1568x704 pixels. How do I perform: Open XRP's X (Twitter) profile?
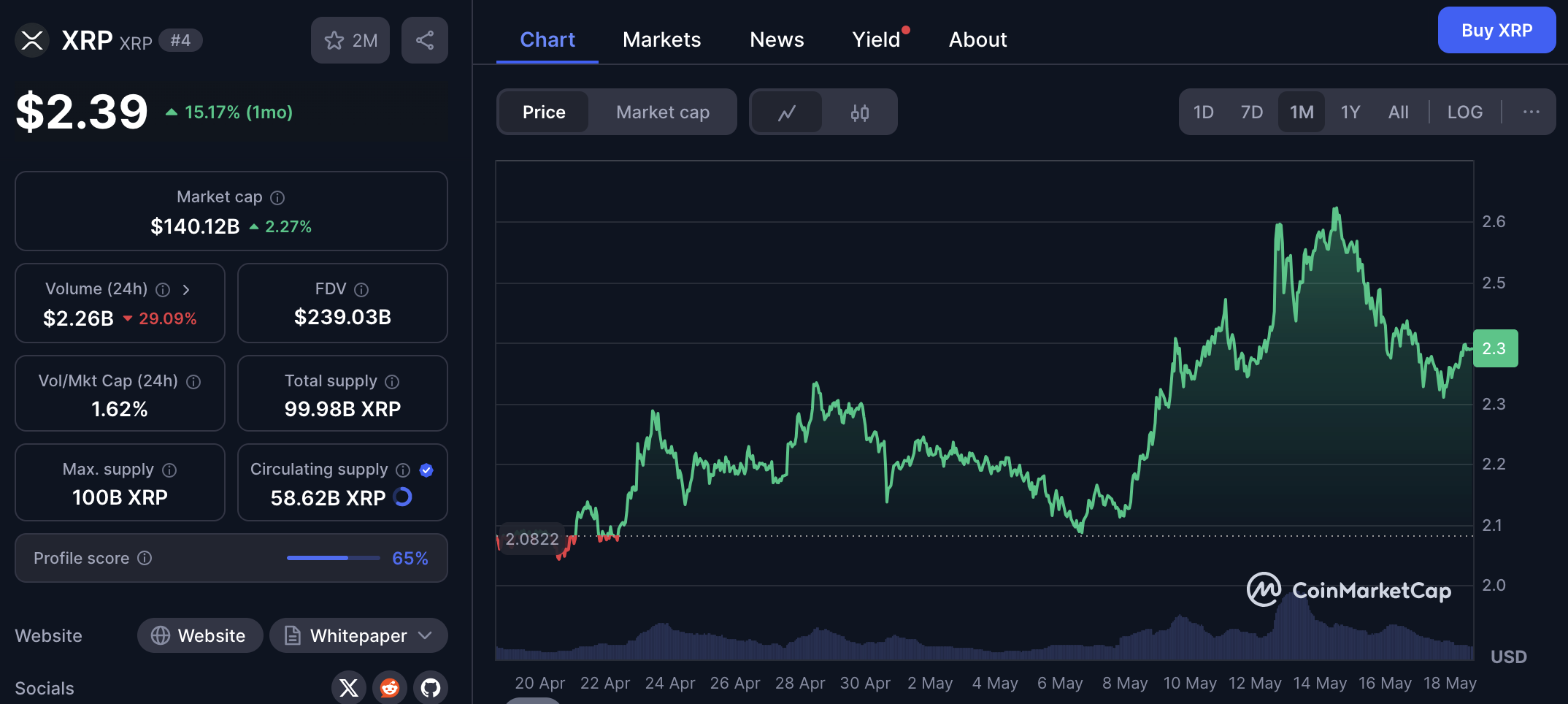click(x=348, y=687)
